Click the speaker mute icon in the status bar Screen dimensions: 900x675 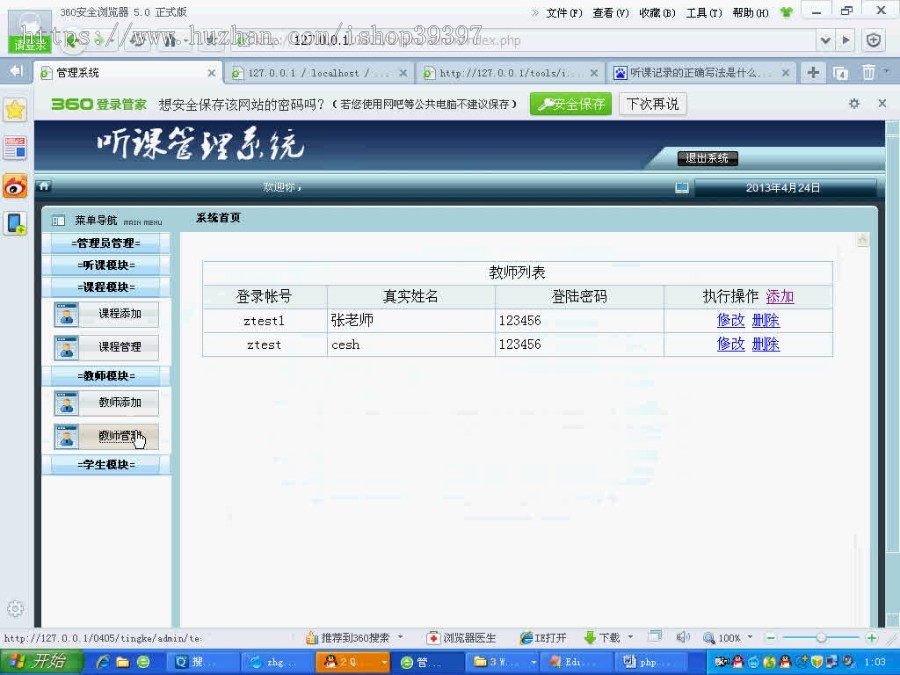pyautogui.click(x=683, y=637)
